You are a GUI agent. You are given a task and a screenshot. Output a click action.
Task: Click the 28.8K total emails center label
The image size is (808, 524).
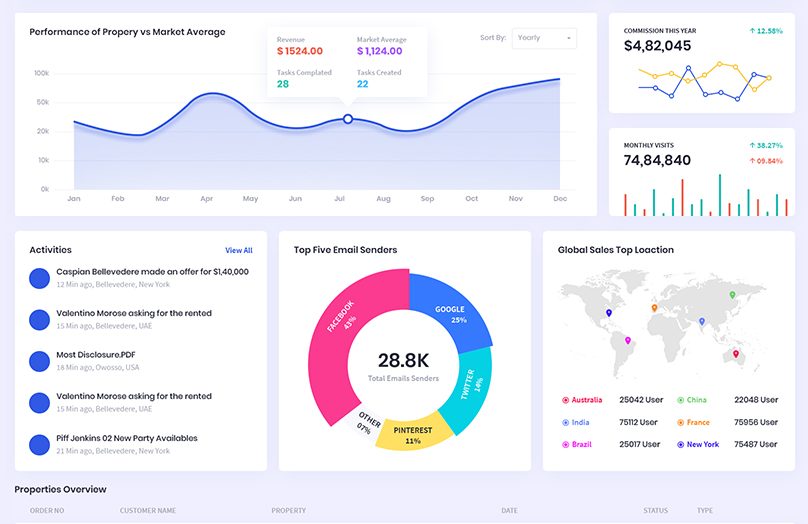(403, 361)
